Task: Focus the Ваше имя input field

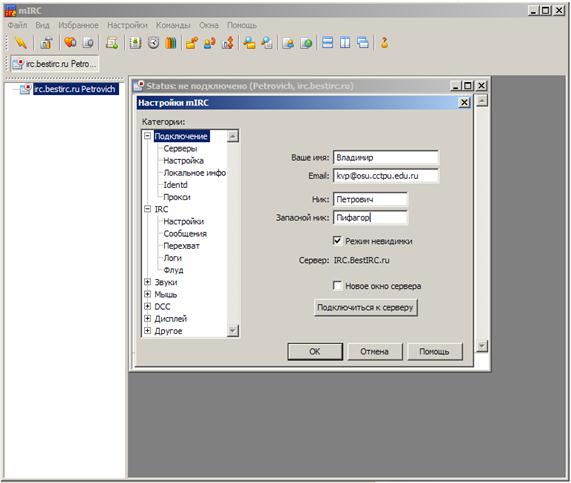Action: [x=386, y=157]
